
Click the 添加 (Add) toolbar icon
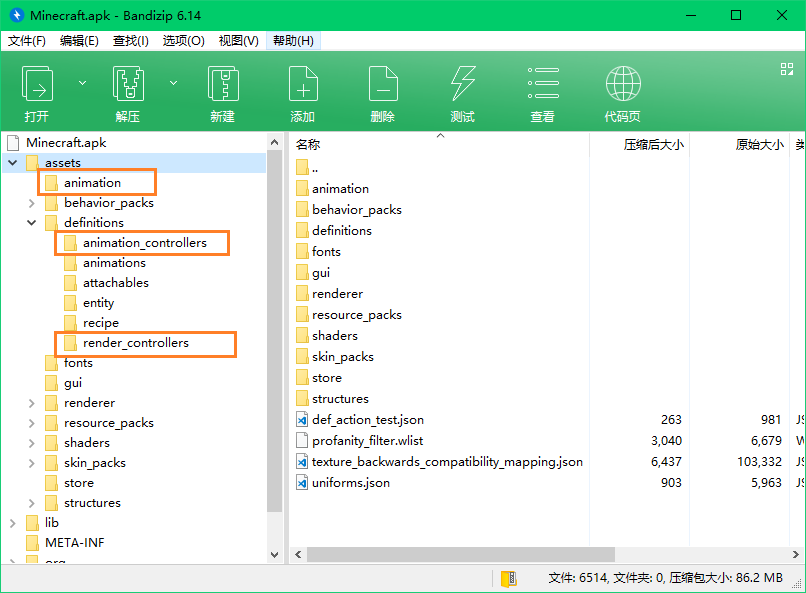click(303, 84)
